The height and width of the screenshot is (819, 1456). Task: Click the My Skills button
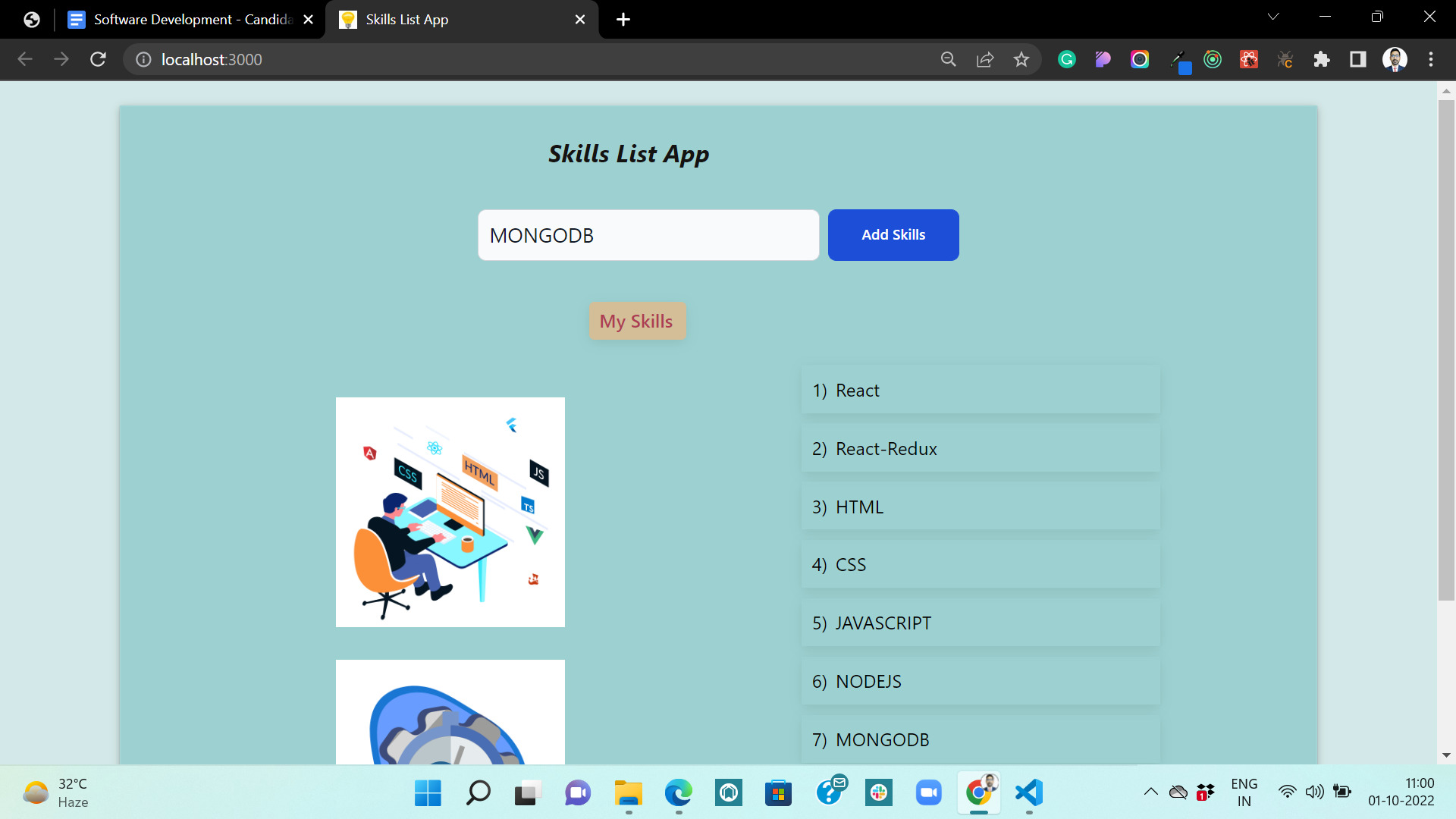click(637, 320)
